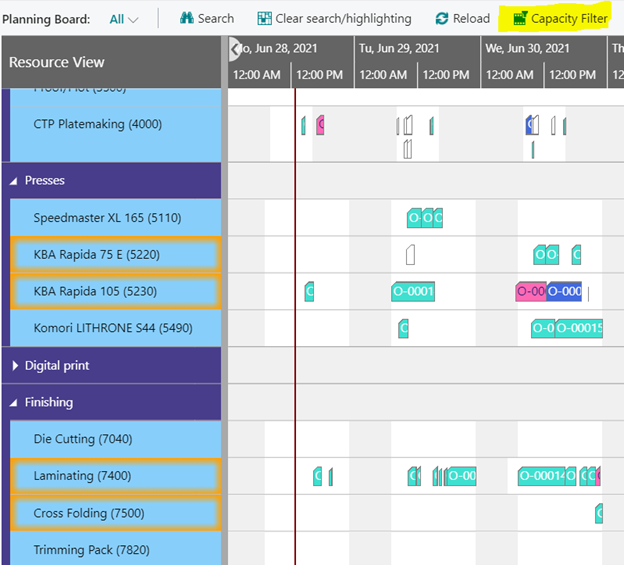This screenshot has width=624, height=565.
Task: Select Speedmaster XL 165 (5110) resource
Action: [107, 218]
